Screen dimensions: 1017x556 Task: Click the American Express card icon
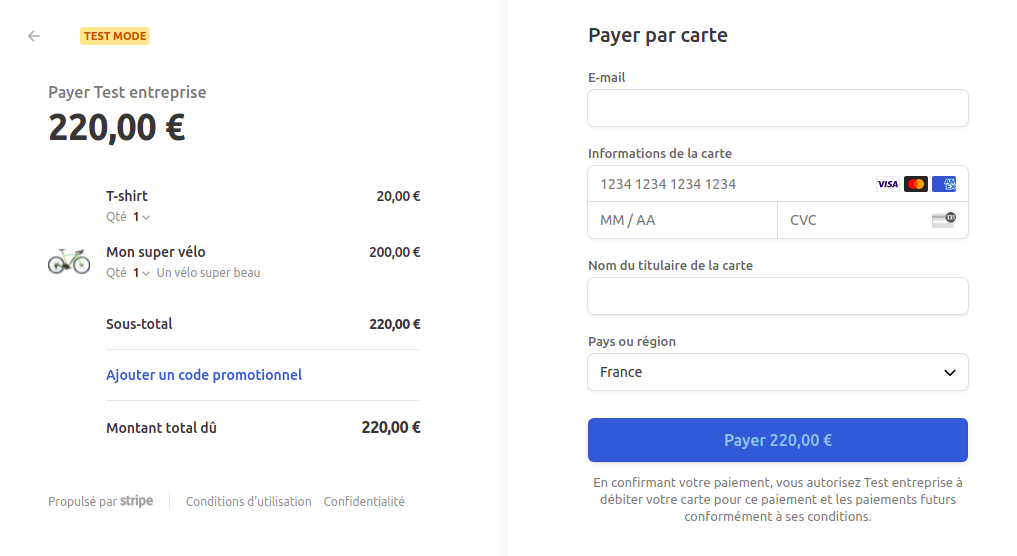click(944, 184)
